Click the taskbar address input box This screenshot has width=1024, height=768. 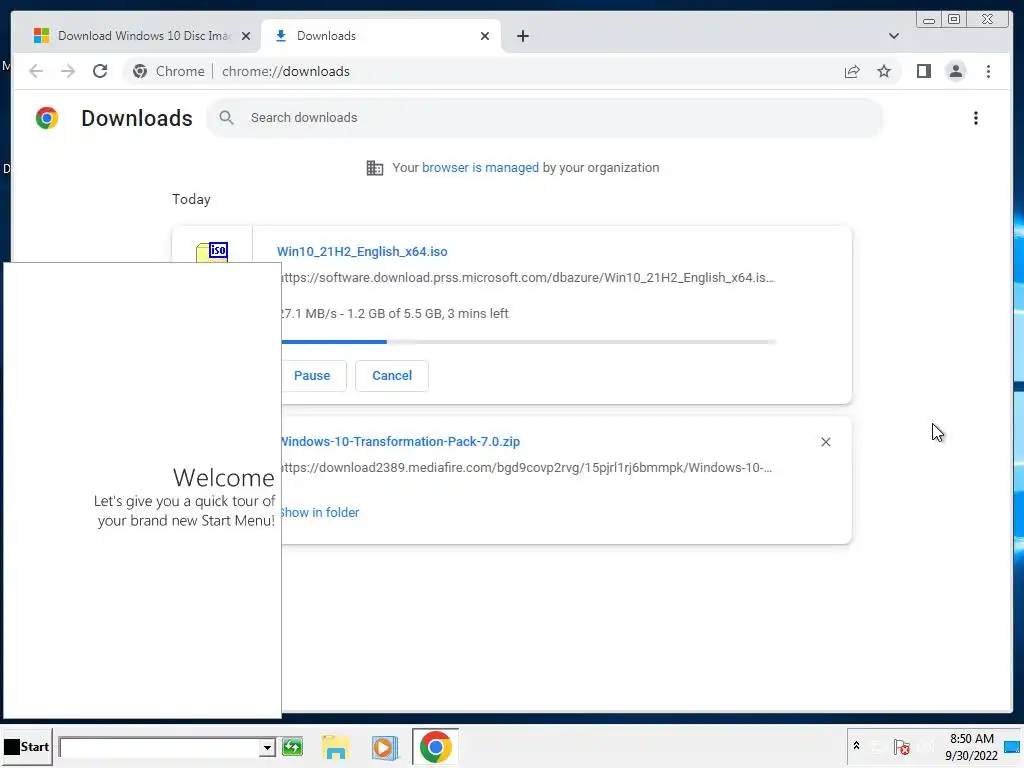click(159, 748)
